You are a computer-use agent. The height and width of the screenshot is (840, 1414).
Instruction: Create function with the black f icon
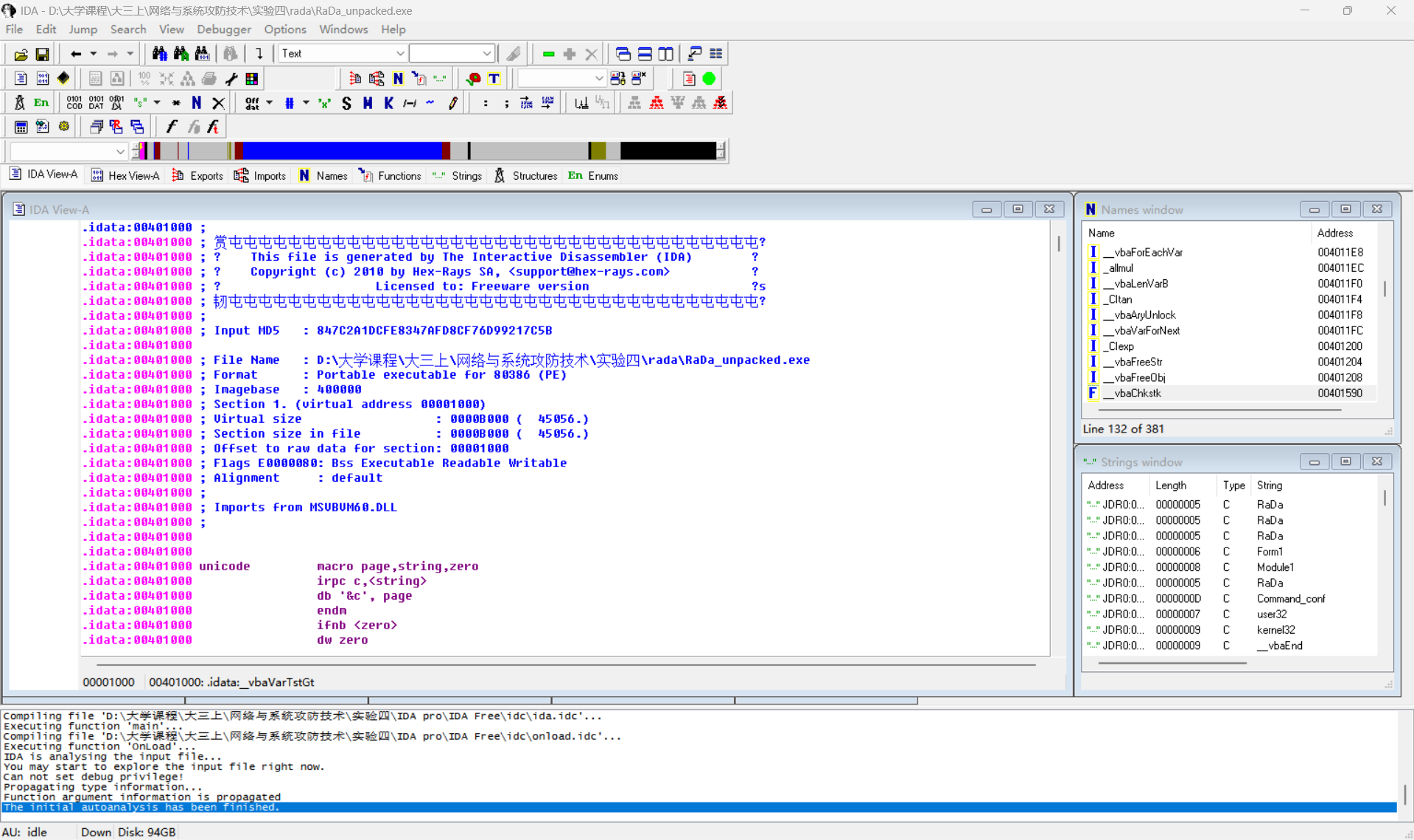pyautogui.click(x=172, y=127)
